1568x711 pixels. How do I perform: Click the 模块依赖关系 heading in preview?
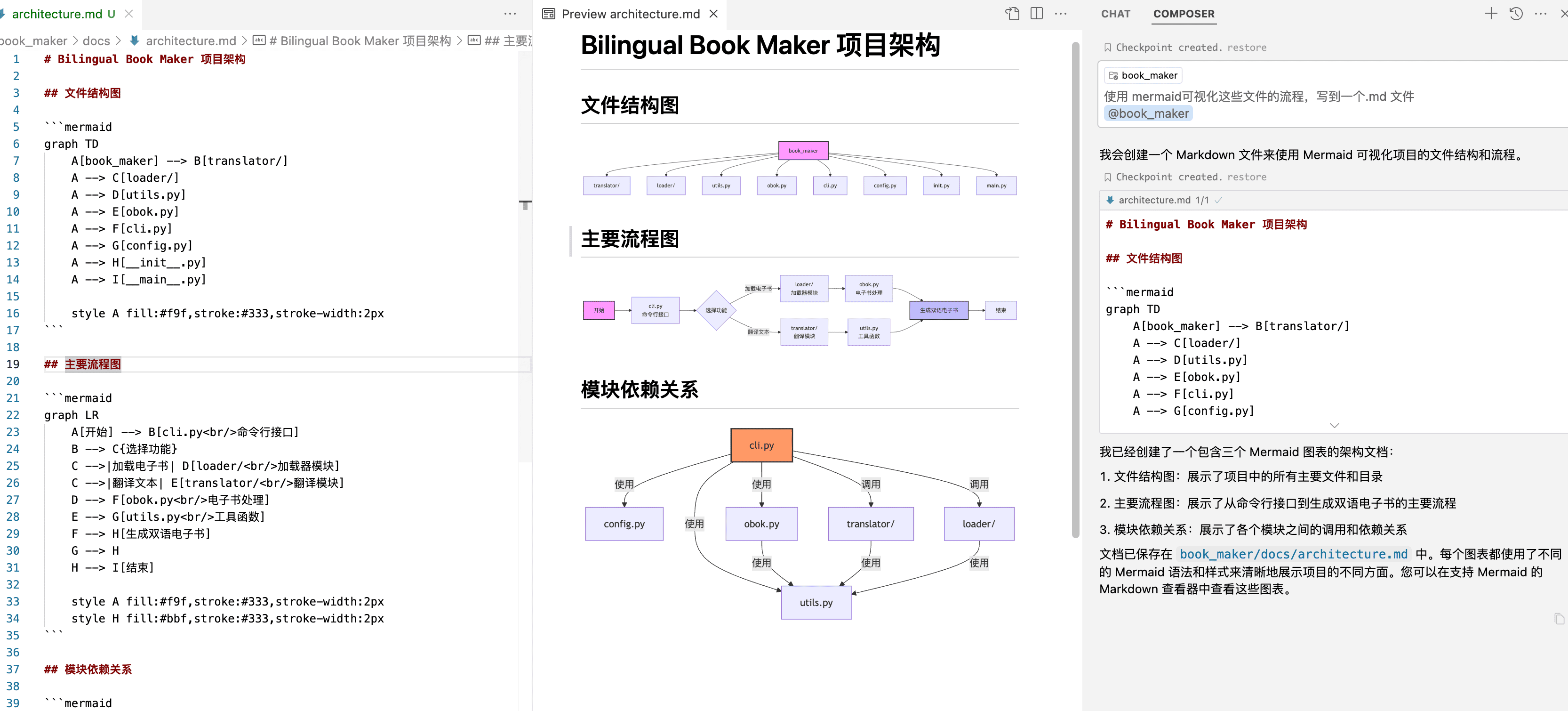[639, 389]
